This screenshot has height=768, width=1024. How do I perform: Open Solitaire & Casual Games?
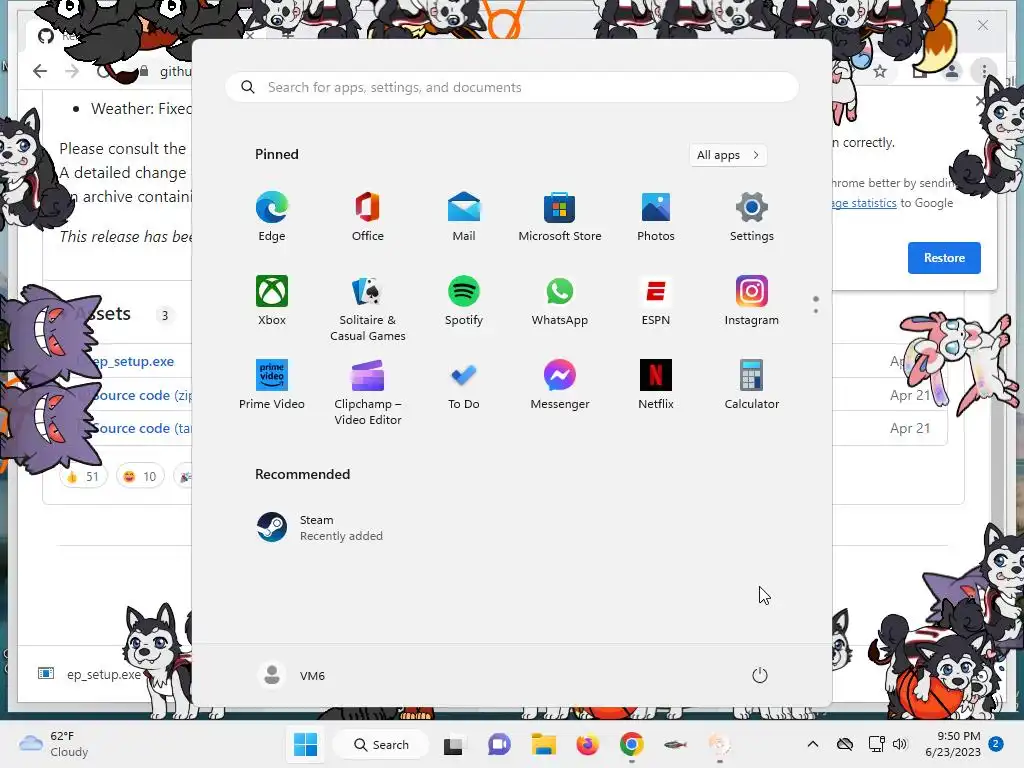[x=368, y=308]
